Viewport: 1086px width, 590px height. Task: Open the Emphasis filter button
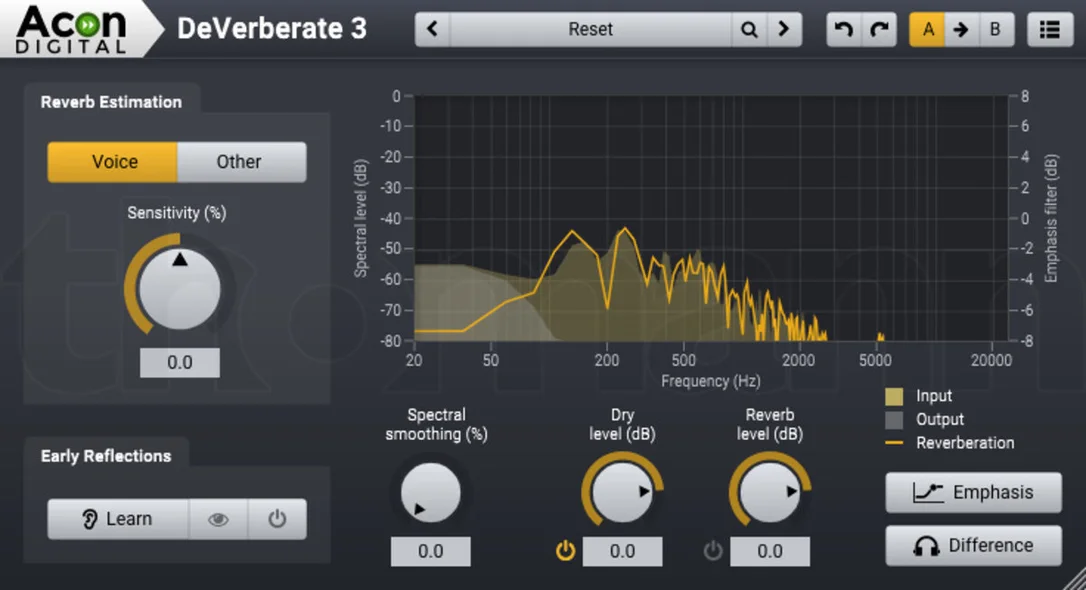click(973, 492)
